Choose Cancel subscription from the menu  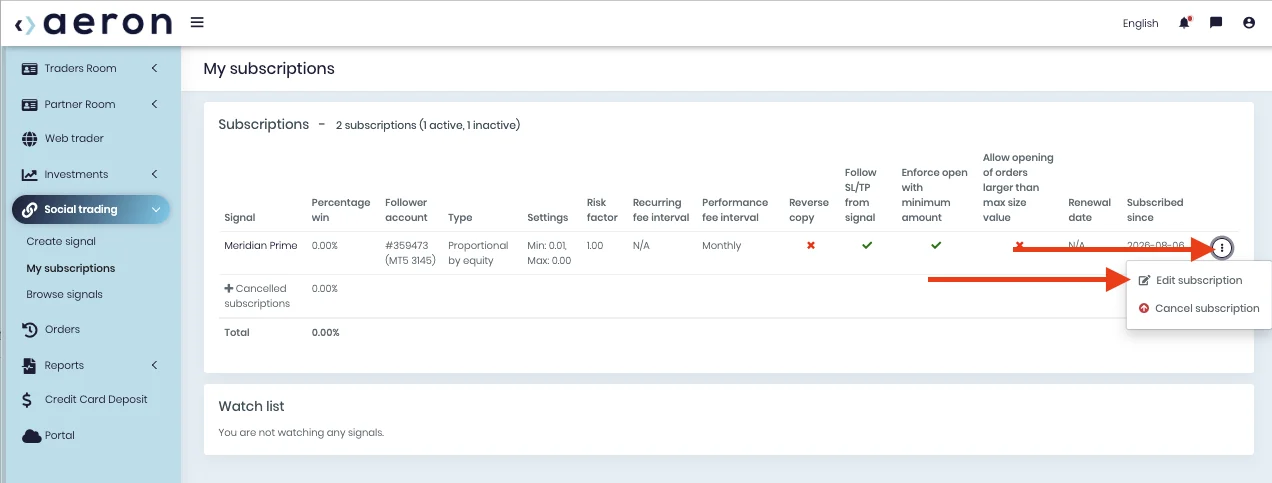click(x=1199, y=308)
